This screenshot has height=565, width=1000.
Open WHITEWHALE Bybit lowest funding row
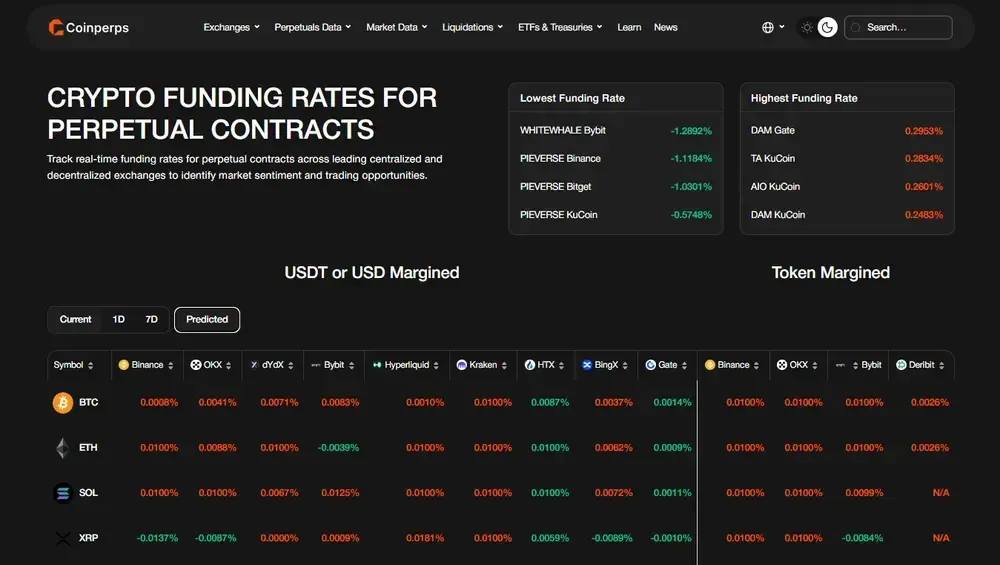click(x=615, y=130)
